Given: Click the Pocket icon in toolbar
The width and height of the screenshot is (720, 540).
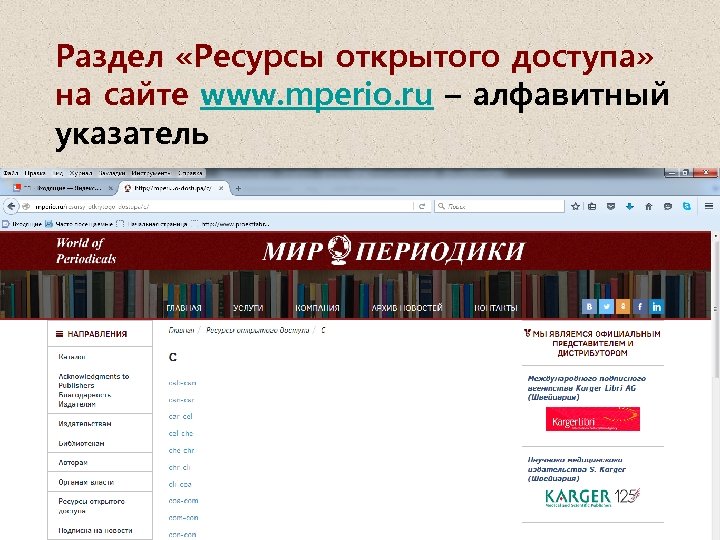Looking at the screenshot, I should click(x=611, y=206).
